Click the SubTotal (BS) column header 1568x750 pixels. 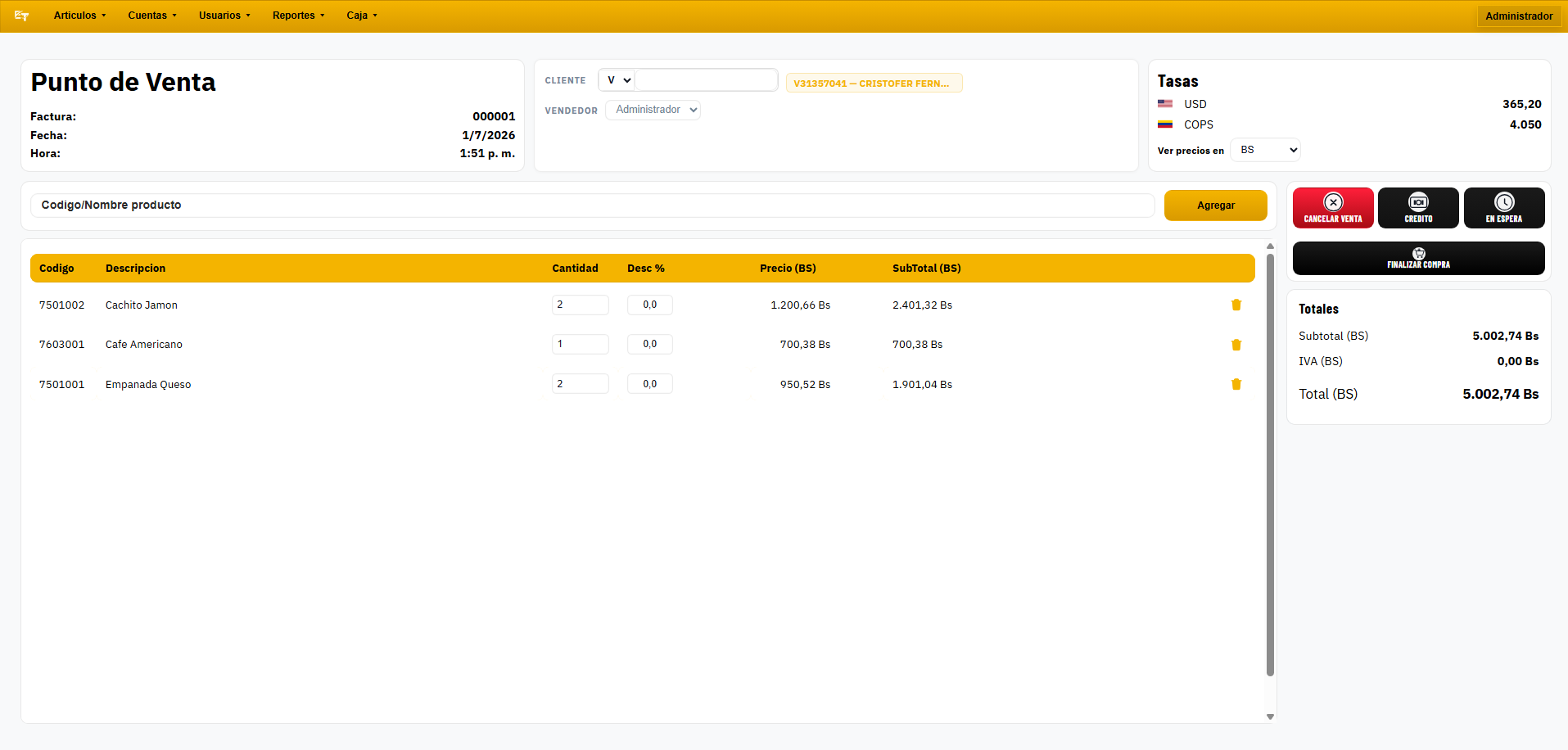pos(927,269)
